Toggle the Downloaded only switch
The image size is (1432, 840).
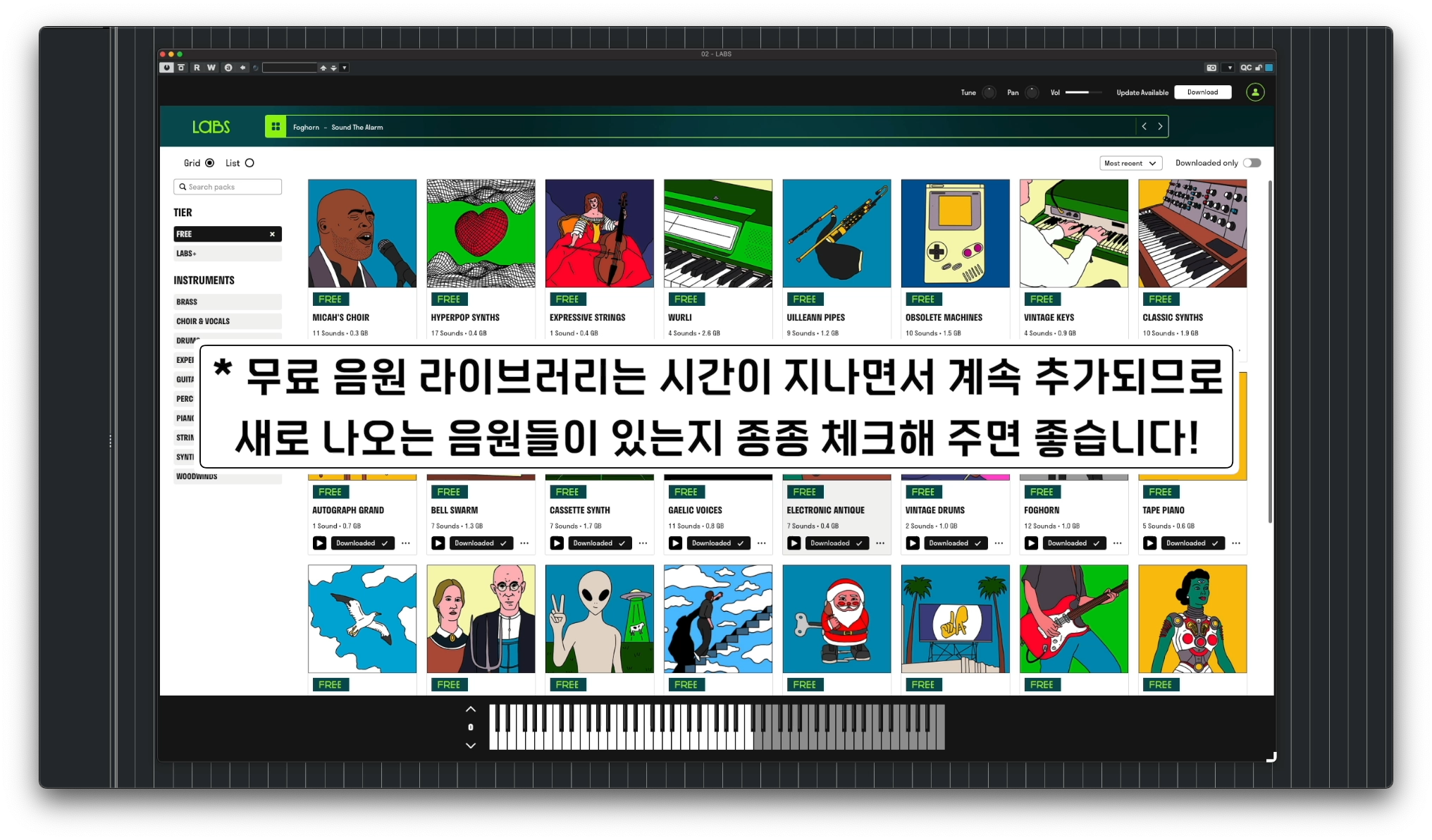point(1252,163)
